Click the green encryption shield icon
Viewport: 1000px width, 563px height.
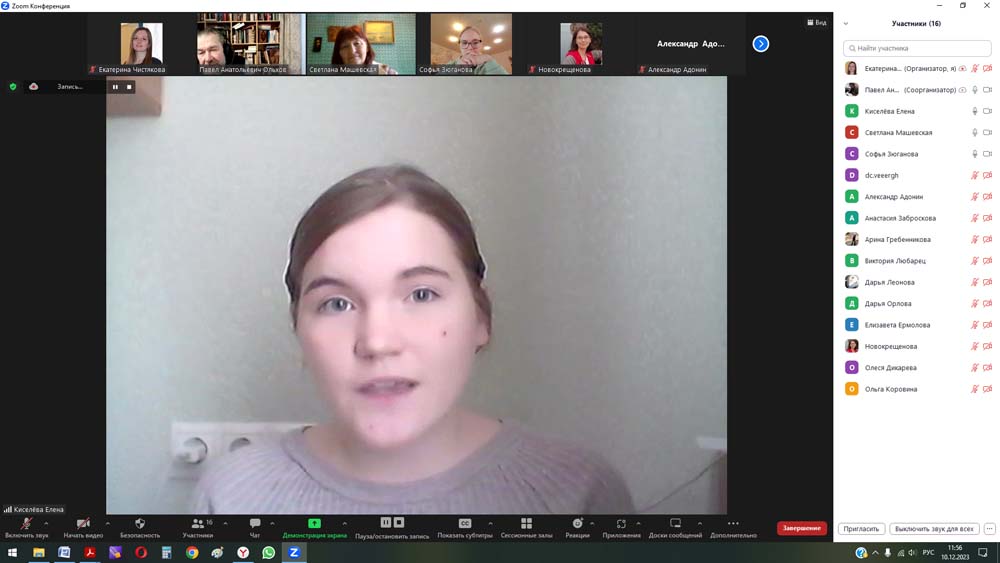(x=13, y=87)
